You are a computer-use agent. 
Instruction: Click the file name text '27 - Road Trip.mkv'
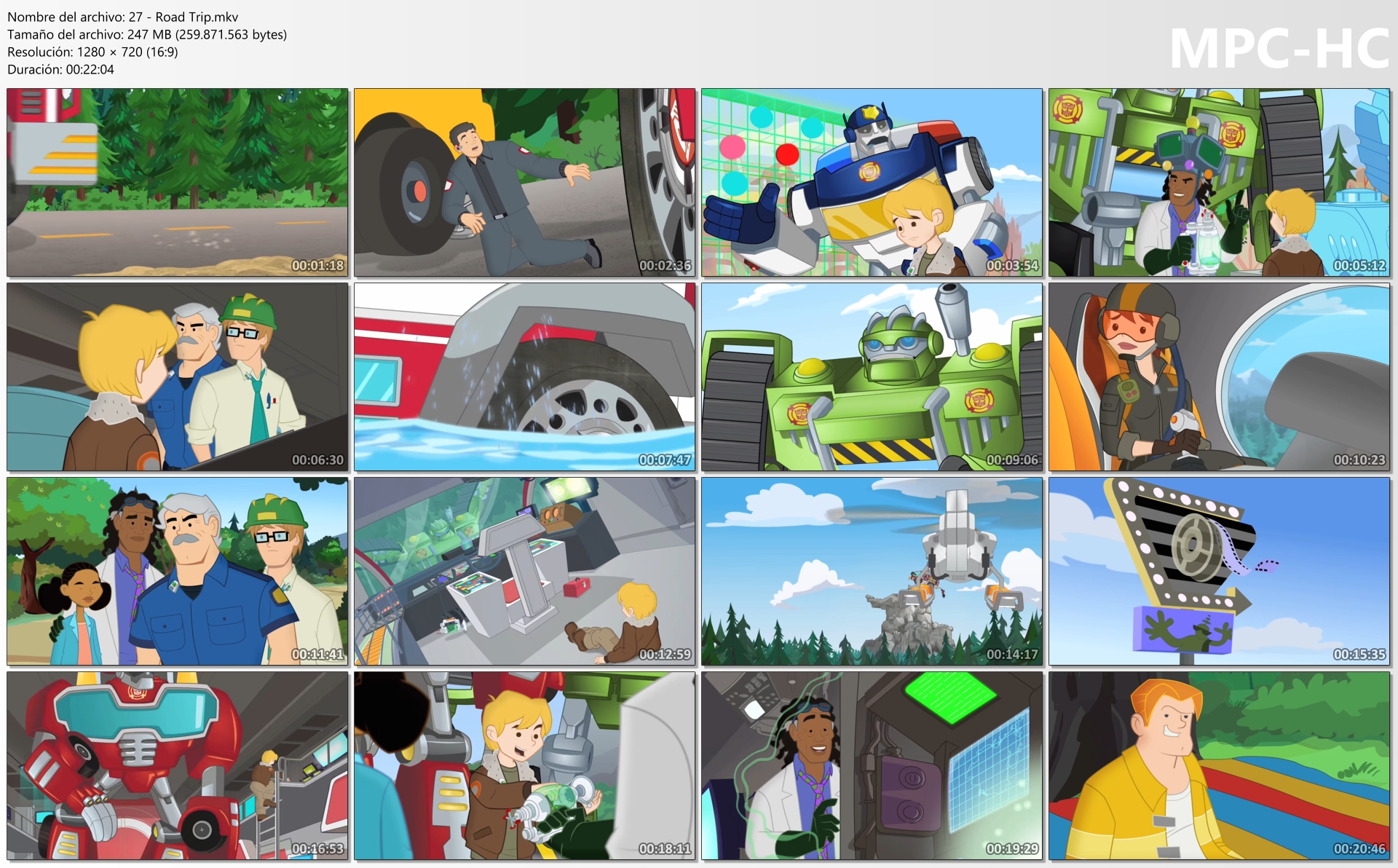[x=183, y=17]
